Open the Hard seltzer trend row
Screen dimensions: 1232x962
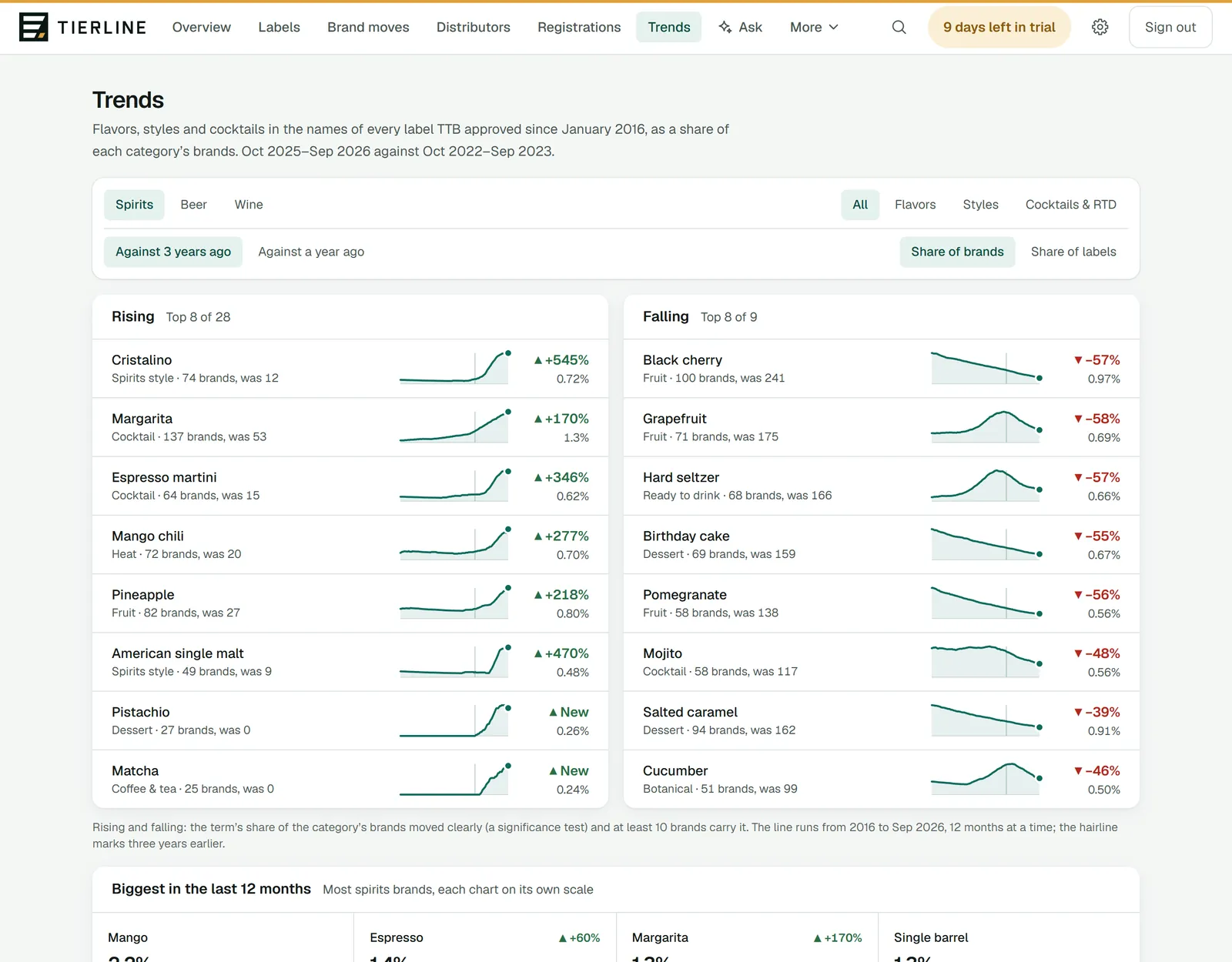point(882,486)
